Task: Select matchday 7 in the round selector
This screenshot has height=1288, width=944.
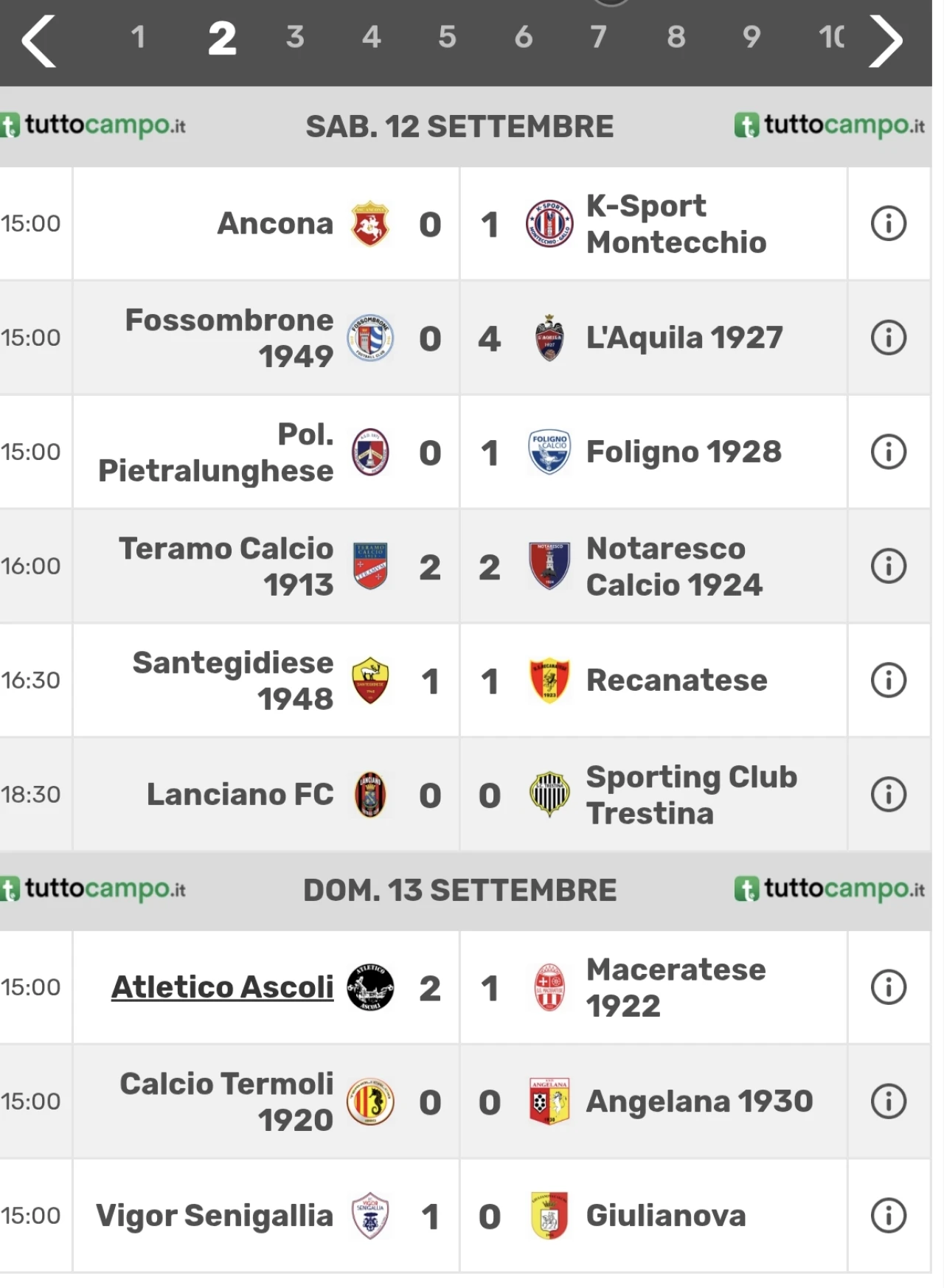Action: 598,37
